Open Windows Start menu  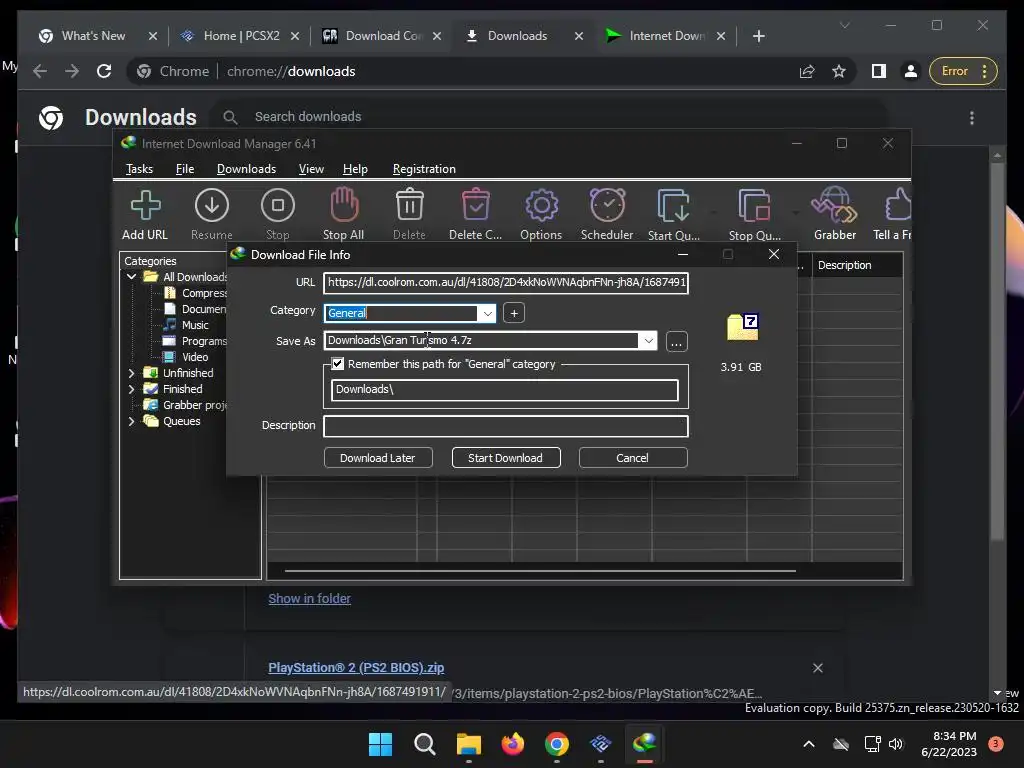(380, 744)
